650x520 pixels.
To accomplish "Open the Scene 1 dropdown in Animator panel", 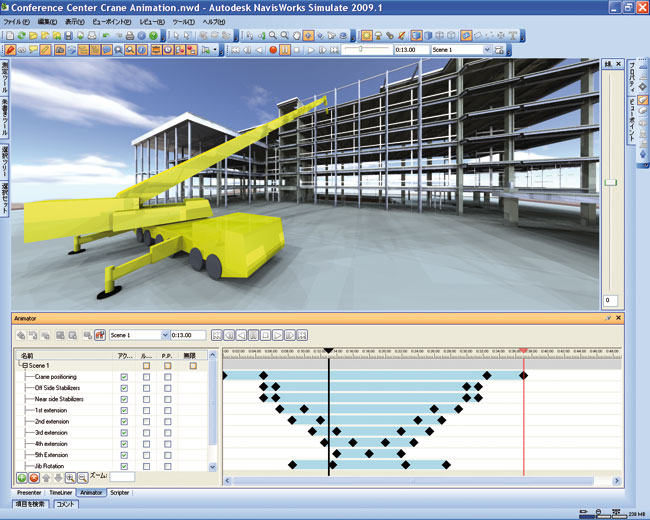I will pos(164,335).
